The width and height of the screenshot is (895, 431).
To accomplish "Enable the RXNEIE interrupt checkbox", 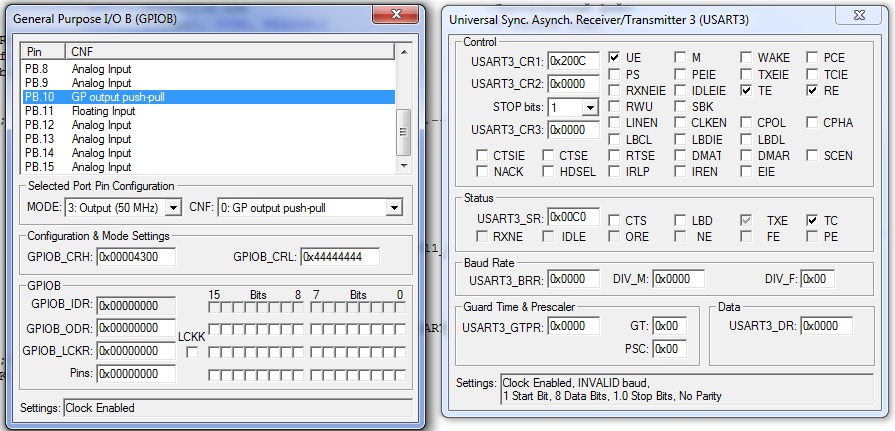I will click(614, 90).
